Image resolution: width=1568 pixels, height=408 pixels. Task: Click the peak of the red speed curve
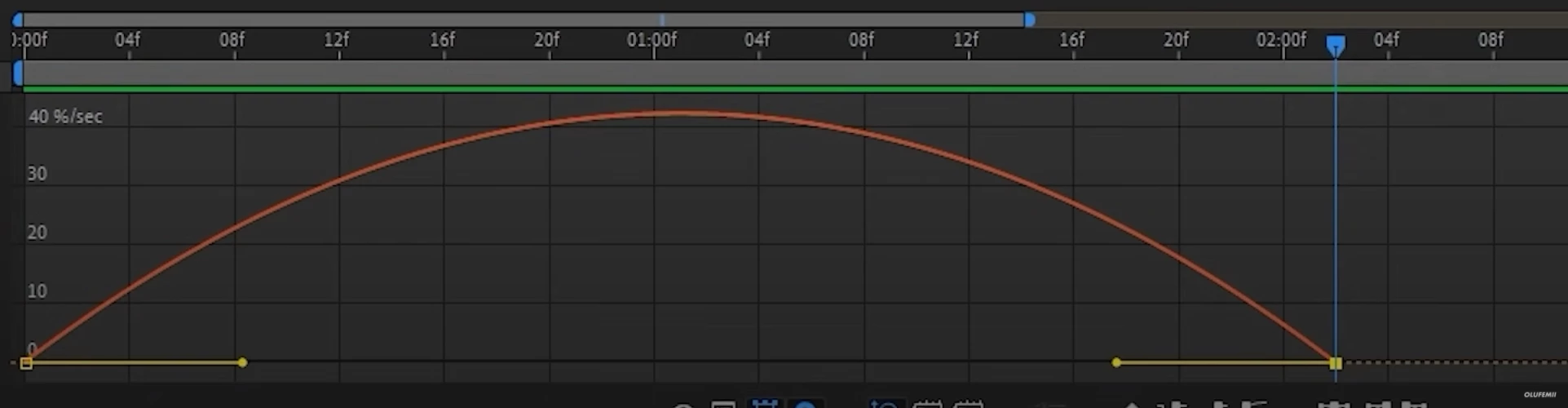point(678,113)
